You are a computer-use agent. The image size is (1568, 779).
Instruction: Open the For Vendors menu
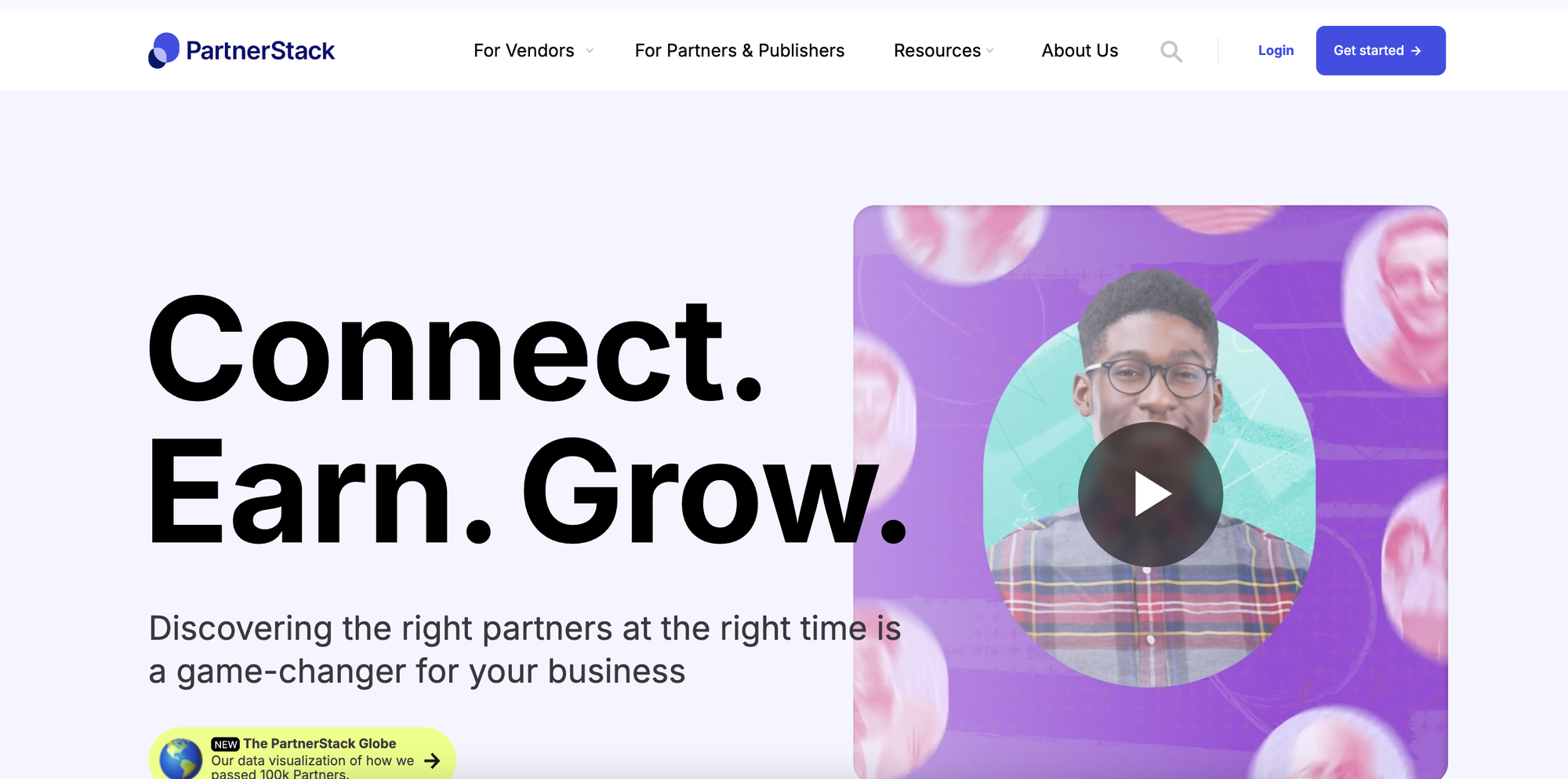point(524,51)
